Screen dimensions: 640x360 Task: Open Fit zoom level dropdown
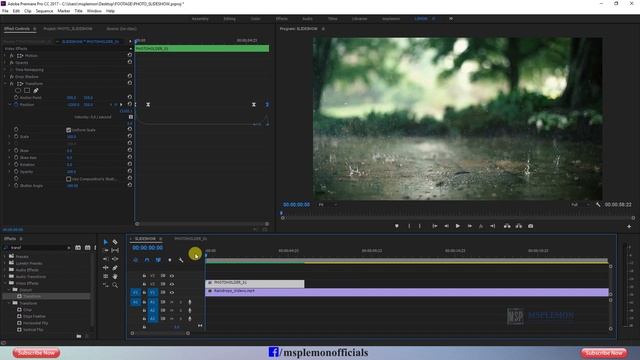328,204
